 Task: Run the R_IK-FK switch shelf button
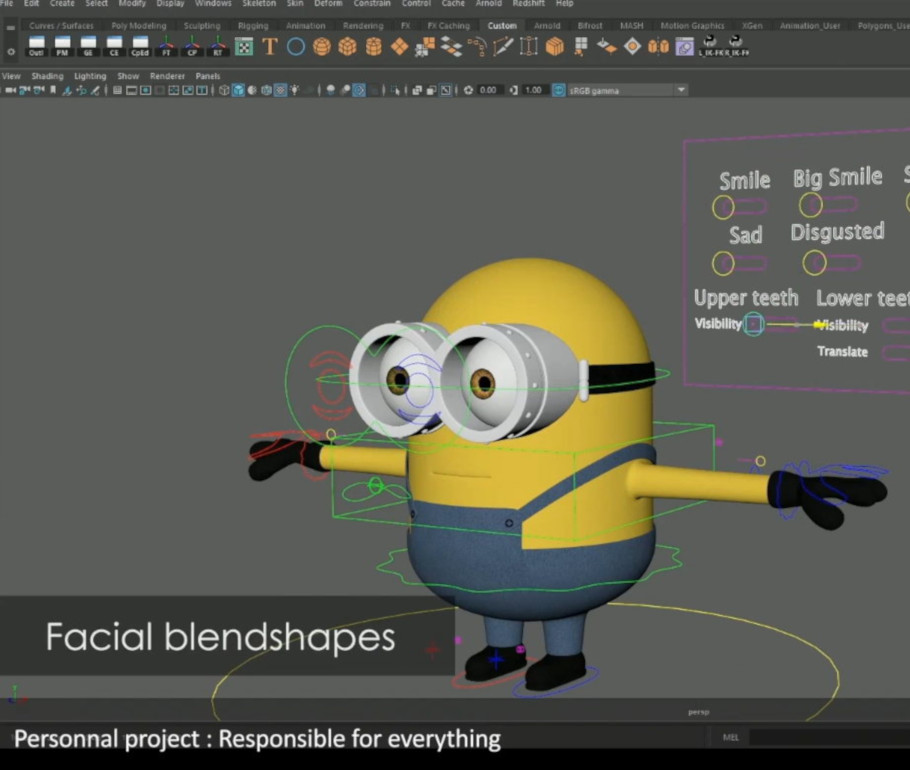point(735,45)
